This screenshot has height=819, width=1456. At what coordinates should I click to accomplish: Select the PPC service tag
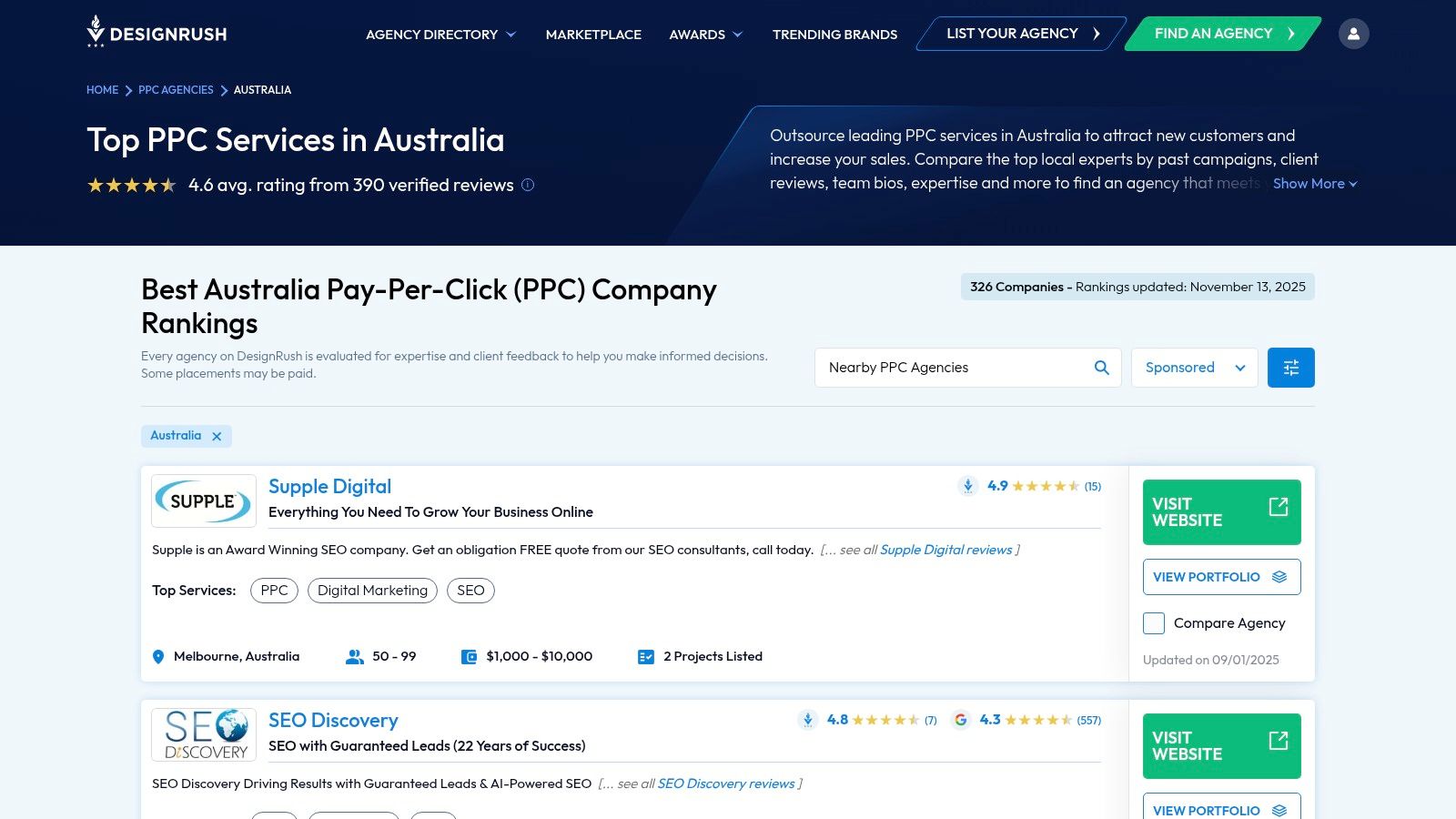click(274, 591)
